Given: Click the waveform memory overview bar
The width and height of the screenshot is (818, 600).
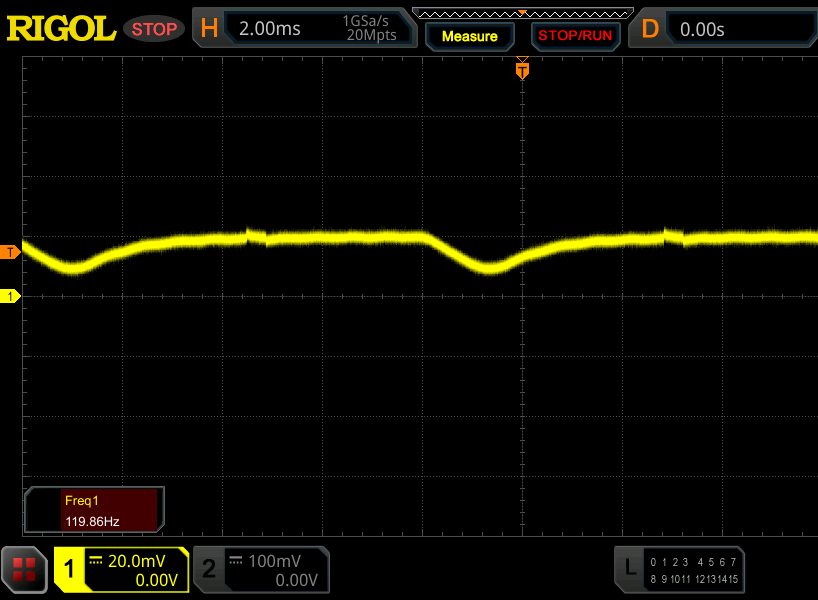Looking at the screenshot, I should point(523,14).
